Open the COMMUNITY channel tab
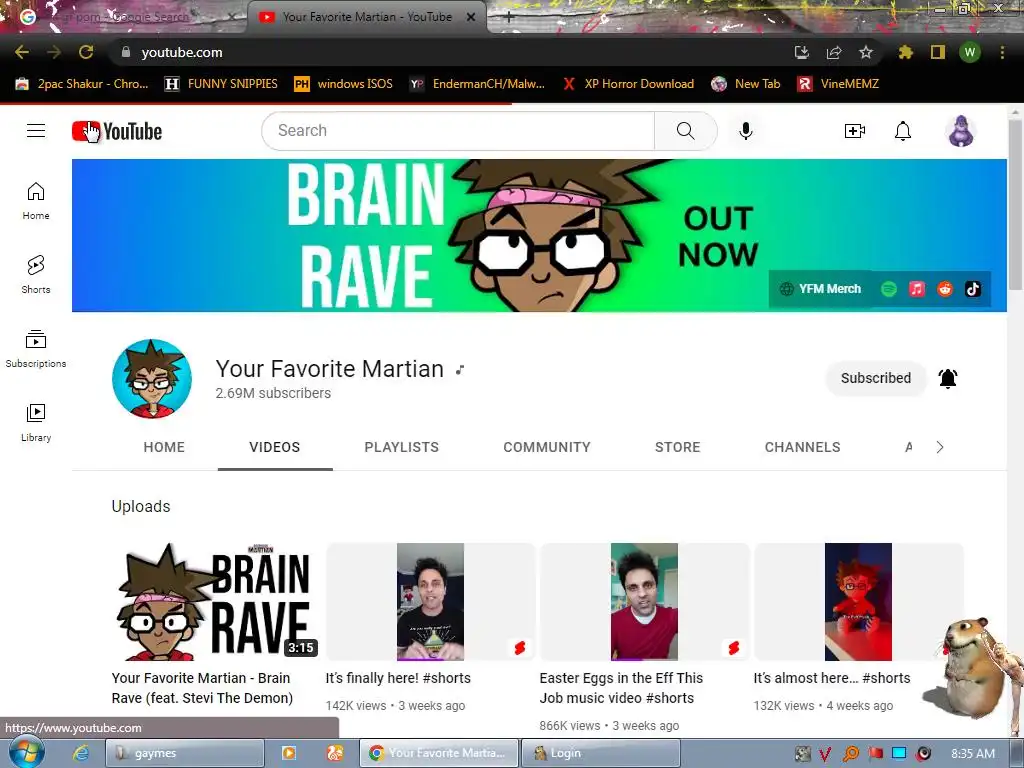The width and height of the screenshot is (1024, 768). 547,447
